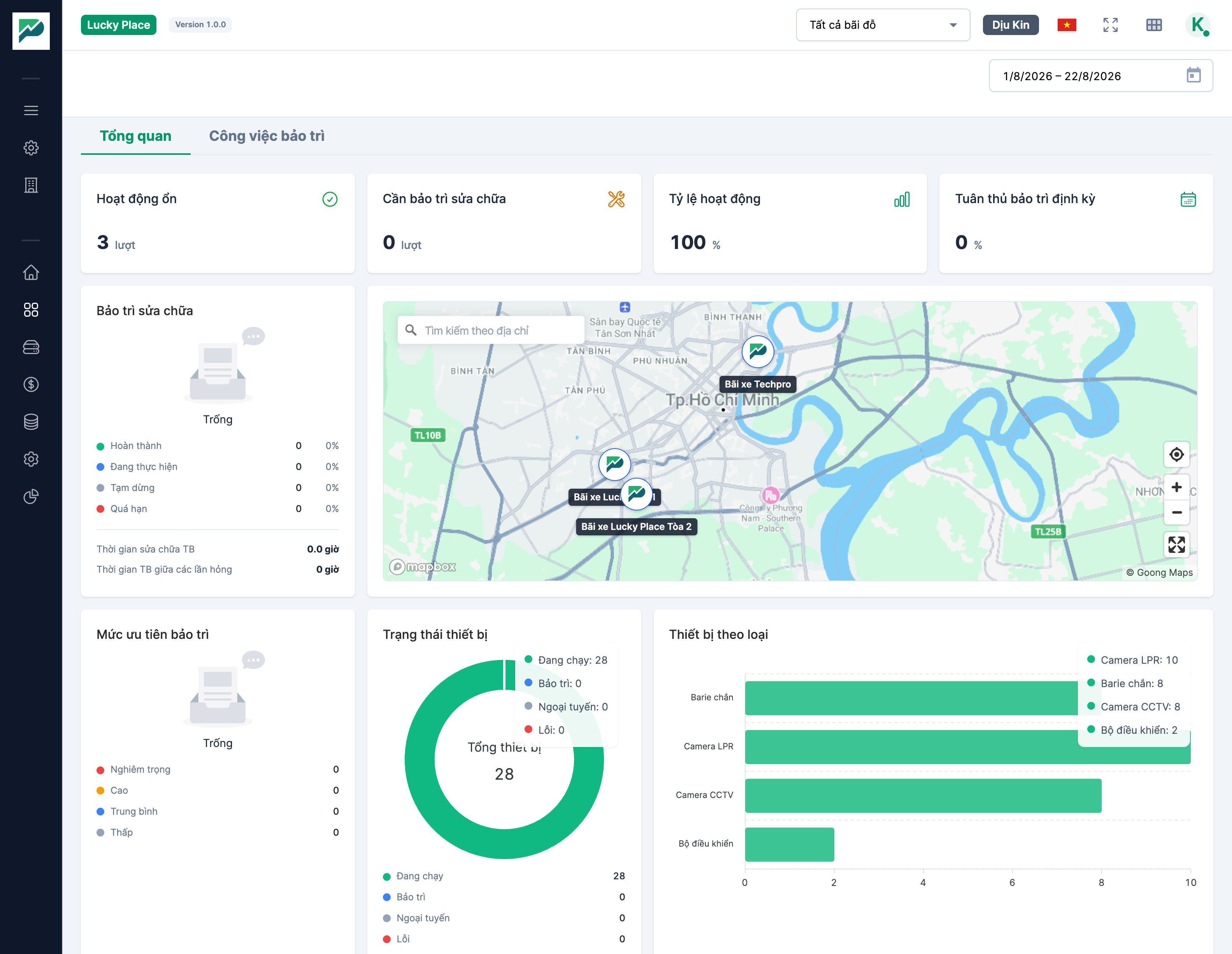Click the Bãi xe Techpro map marker

tap(758, 351)
